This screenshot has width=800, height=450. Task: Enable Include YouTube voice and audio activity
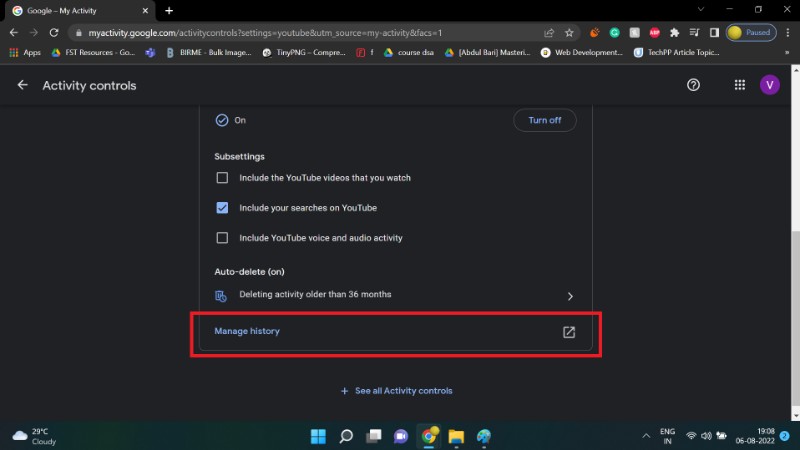point(222,238)
